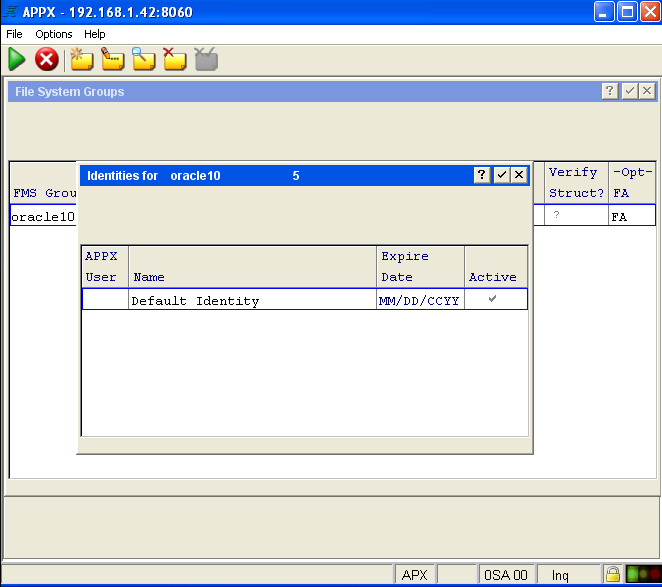Close the Identities for oracle10 dialog
662x587 pixels.
point(519,175)
